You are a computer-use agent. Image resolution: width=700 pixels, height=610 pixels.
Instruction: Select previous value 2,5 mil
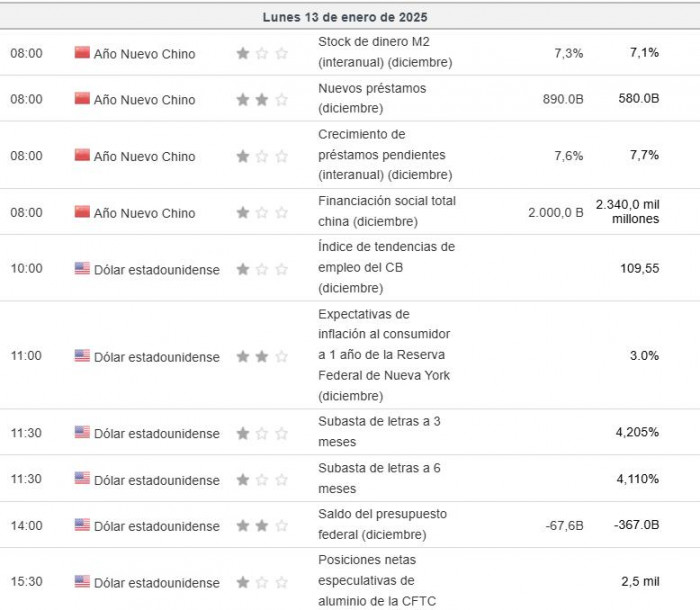point(640,581)
